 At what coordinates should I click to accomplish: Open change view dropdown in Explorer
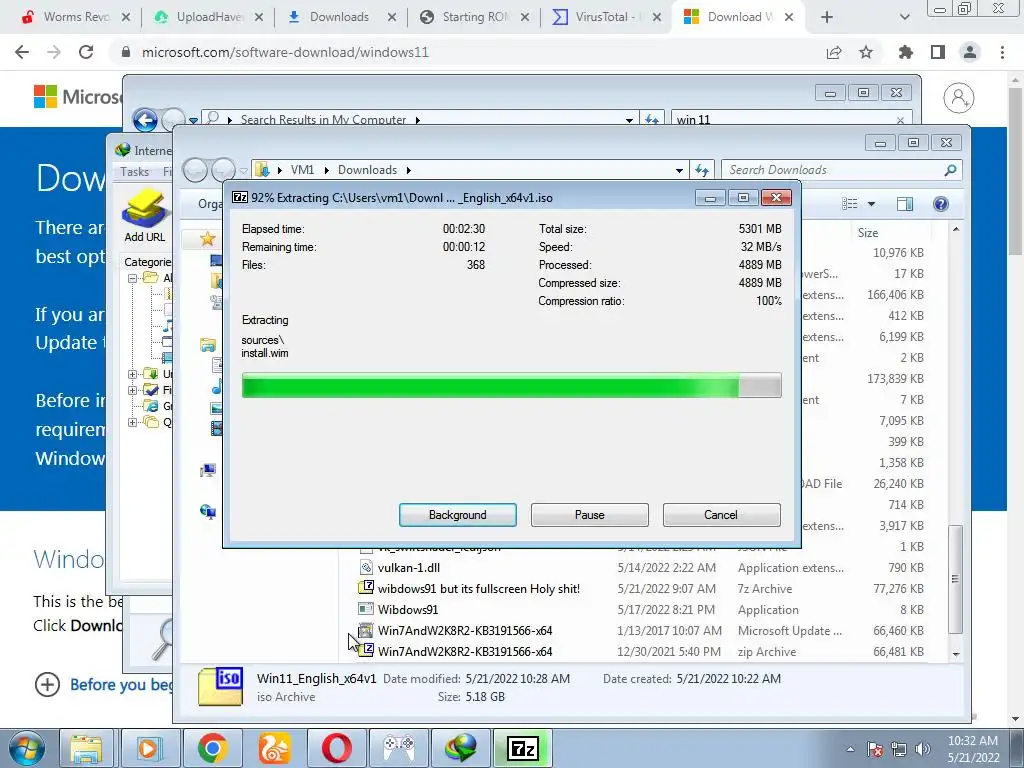coord(871,204)
